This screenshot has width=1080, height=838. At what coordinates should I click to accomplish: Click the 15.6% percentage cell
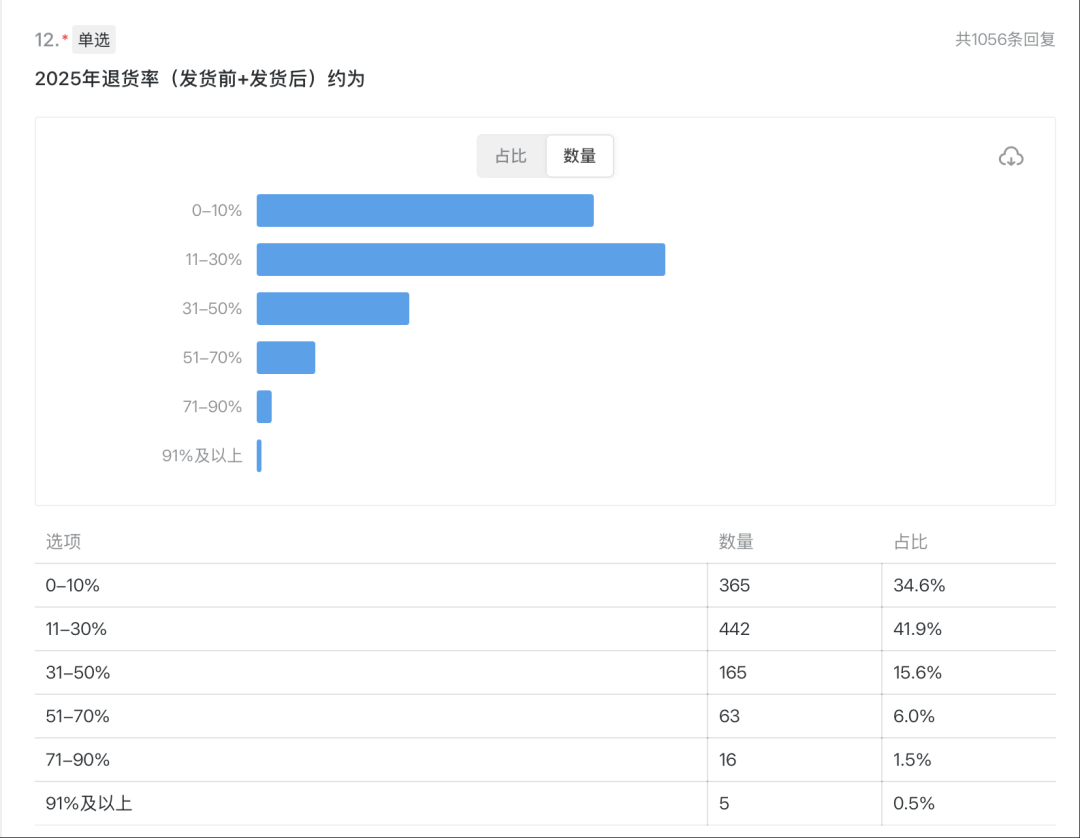click(x=918, y=673)
